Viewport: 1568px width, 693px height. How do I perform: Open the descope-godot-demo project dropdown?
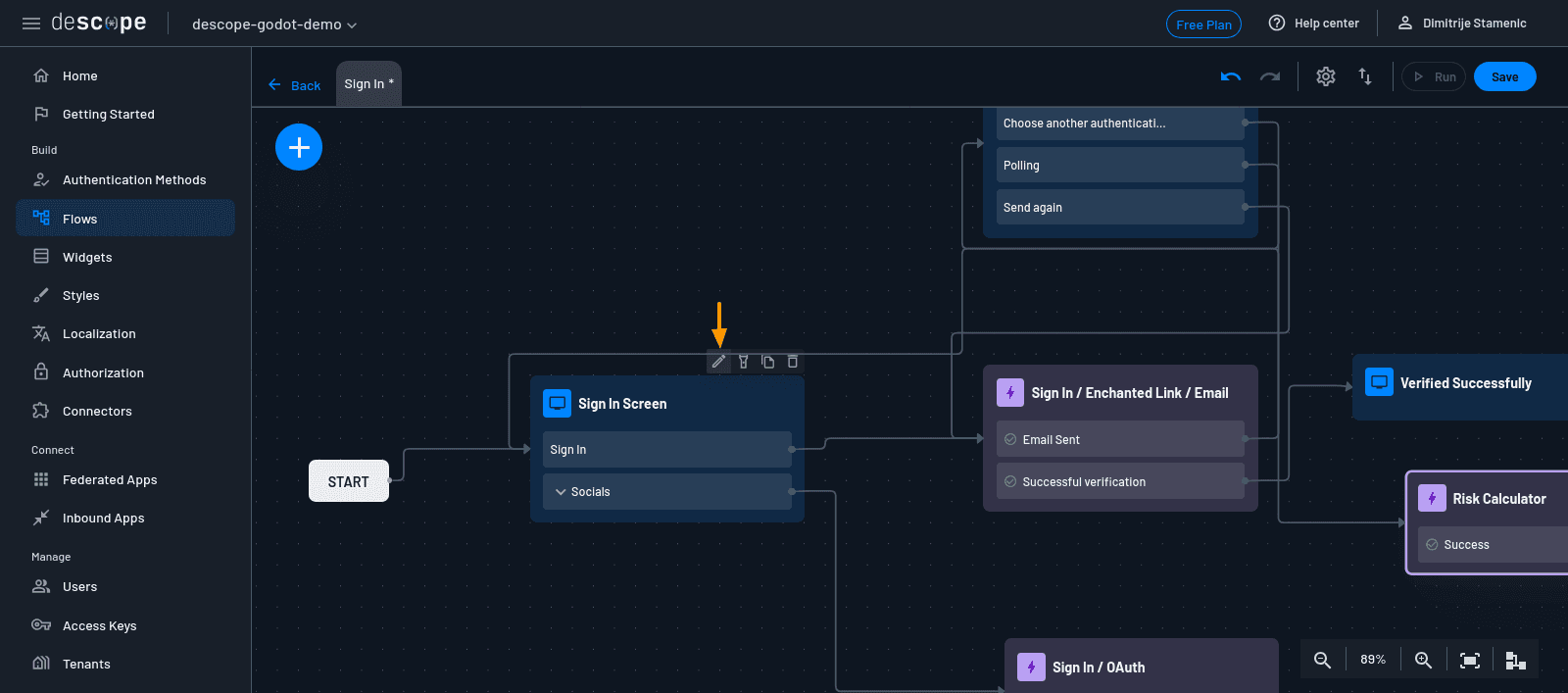[274, 25]
